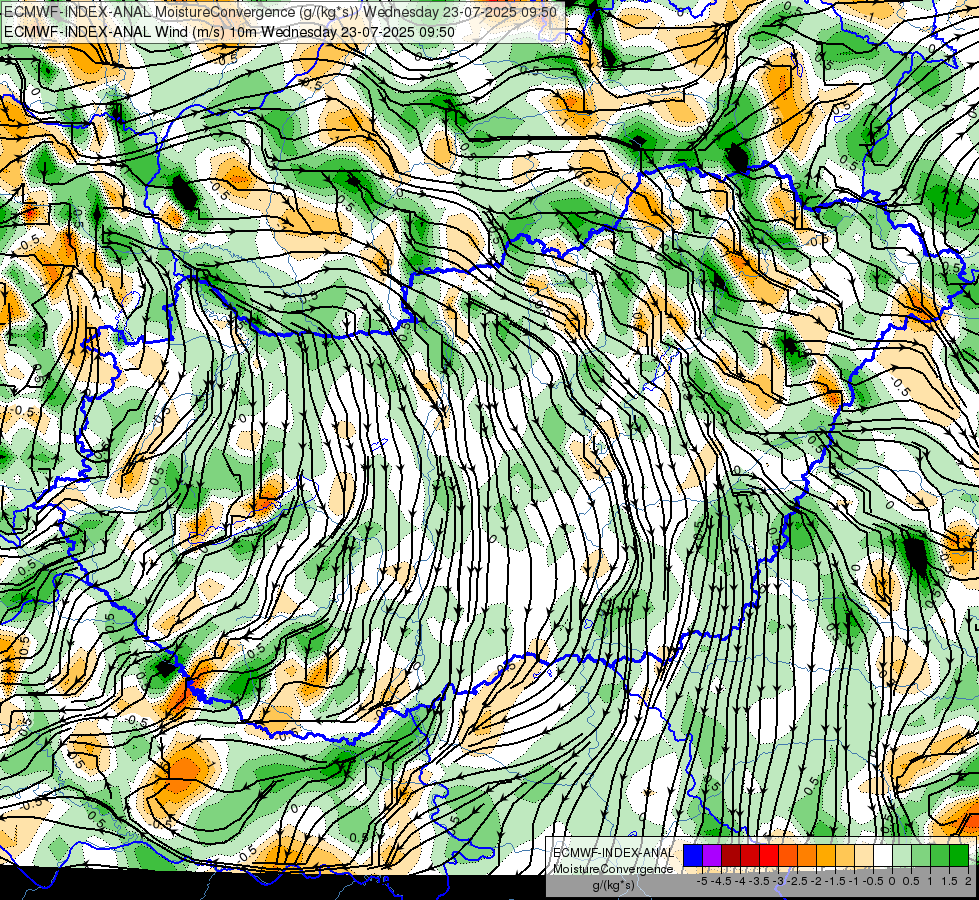Pick the palest green swatch right of 0
Screen dimensions: 979x900
coord(902,855)
